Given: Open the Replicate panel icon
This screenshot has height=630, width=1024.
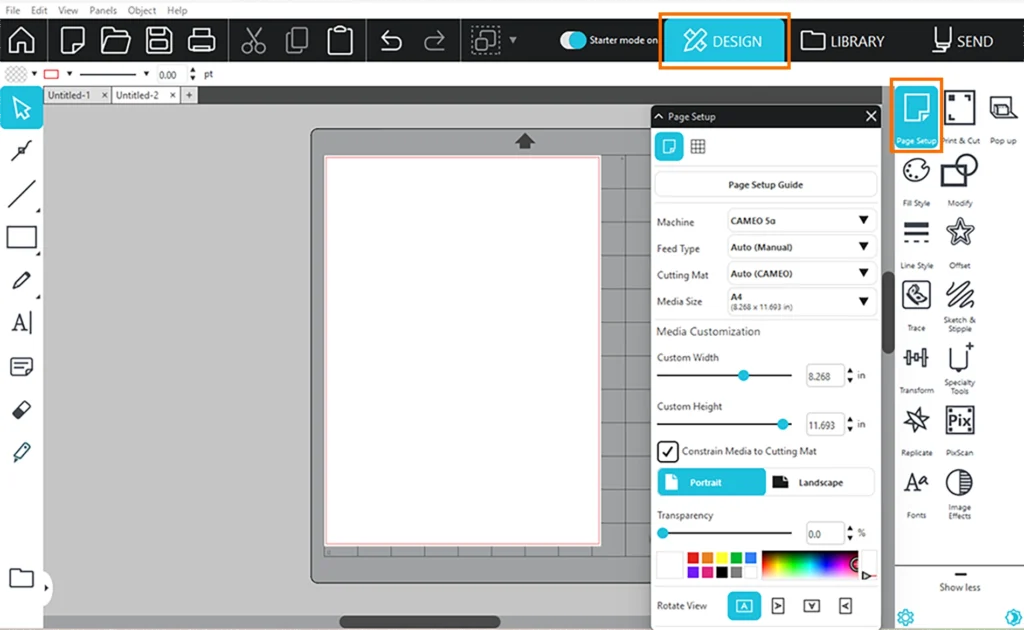Looking at the screenshot, I should click(916, 422).
